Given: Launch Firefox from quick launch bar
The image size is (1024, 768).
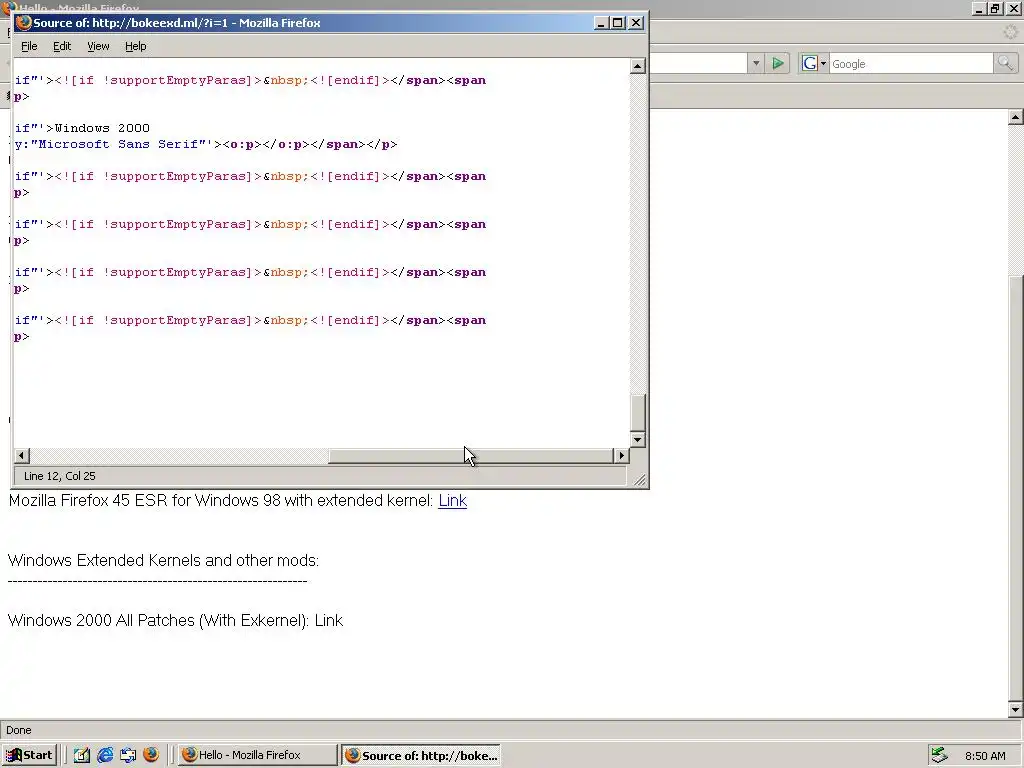Looking at the screenshot, I should click(x=151, y=755).
